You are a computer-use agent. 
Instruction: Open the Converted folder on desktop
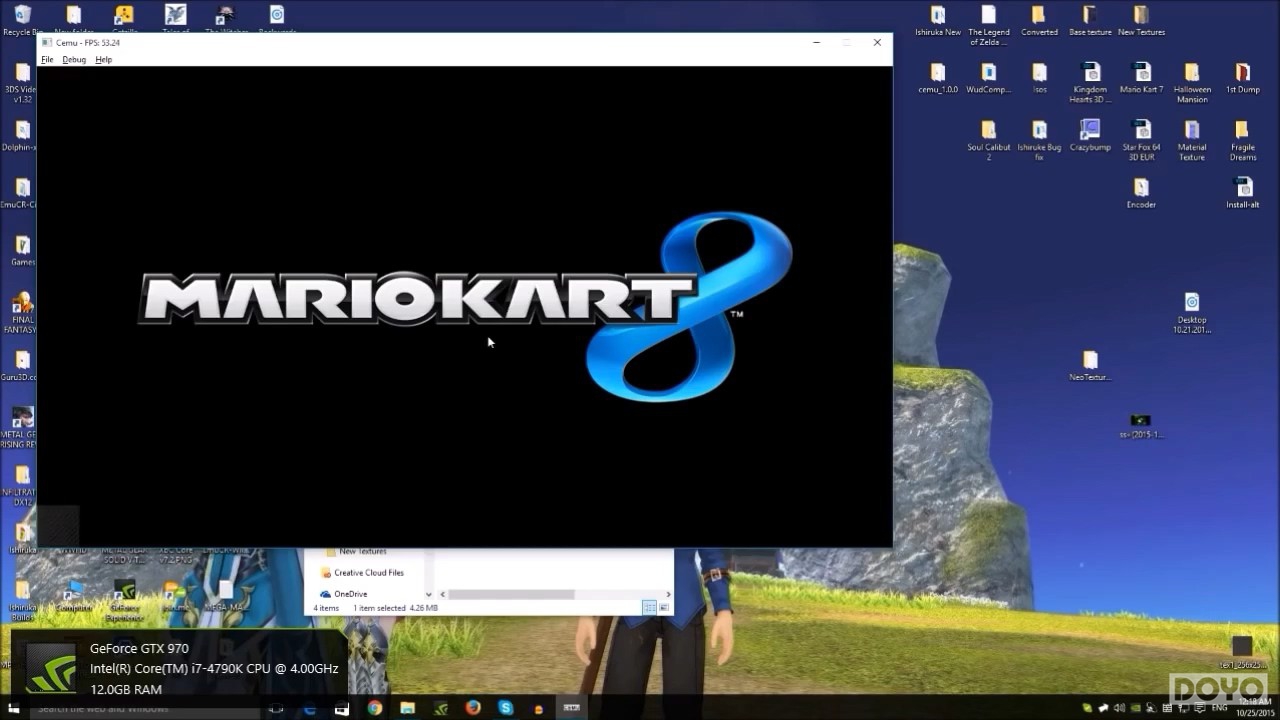point(1039,21)
